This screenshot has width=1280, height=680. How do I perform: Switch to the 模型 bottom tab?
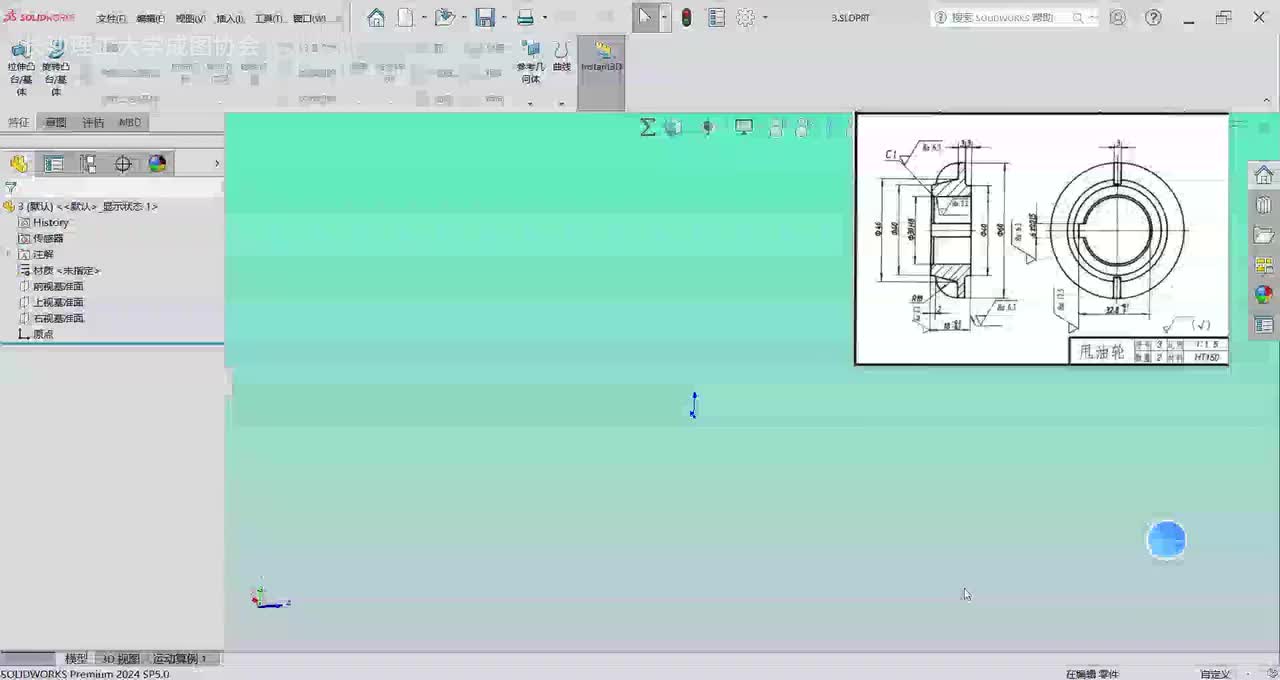(x=76, y=658)
